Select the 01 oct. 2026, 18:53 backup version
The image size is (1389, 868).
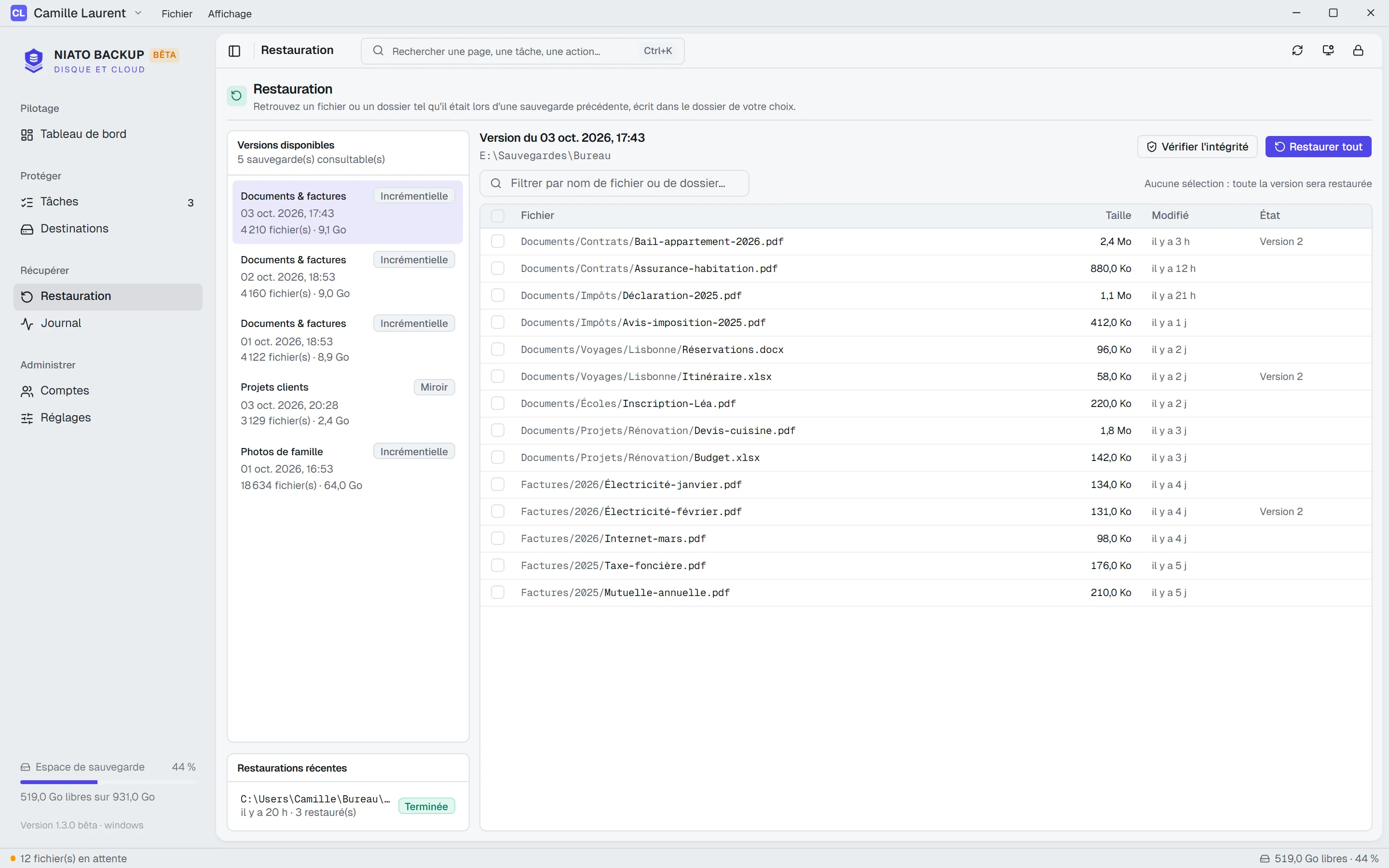[x=347, y=340]
